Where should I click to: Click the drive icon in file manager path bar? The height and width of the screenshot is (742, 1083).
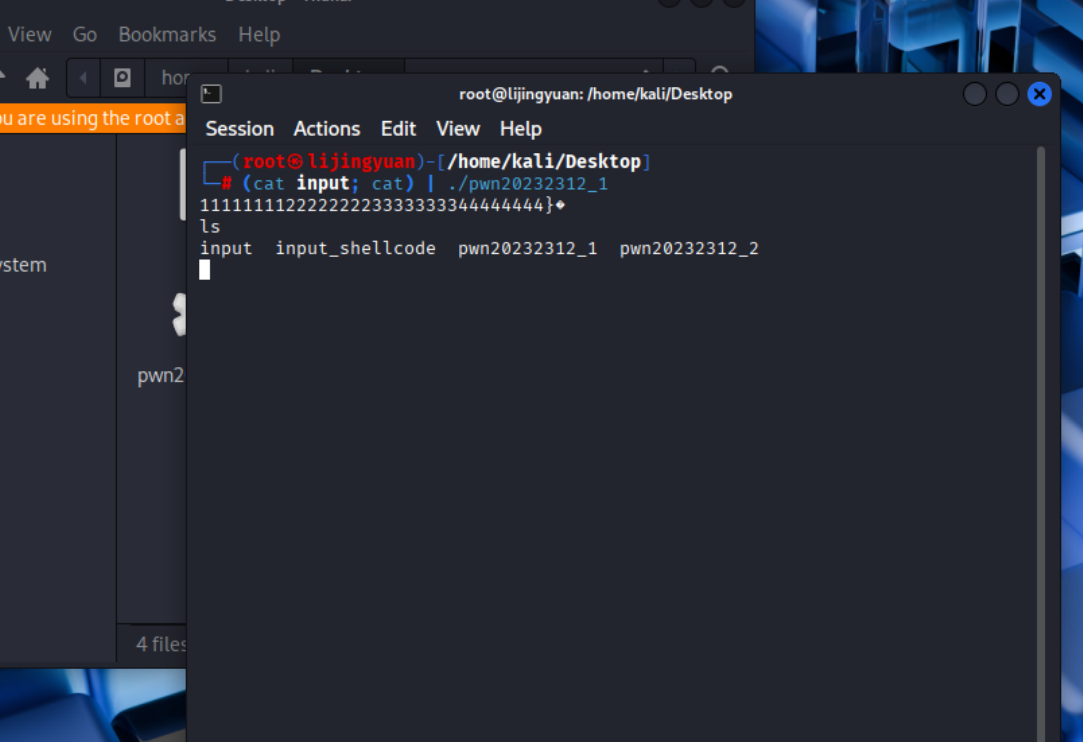click(x=122, y=77)
